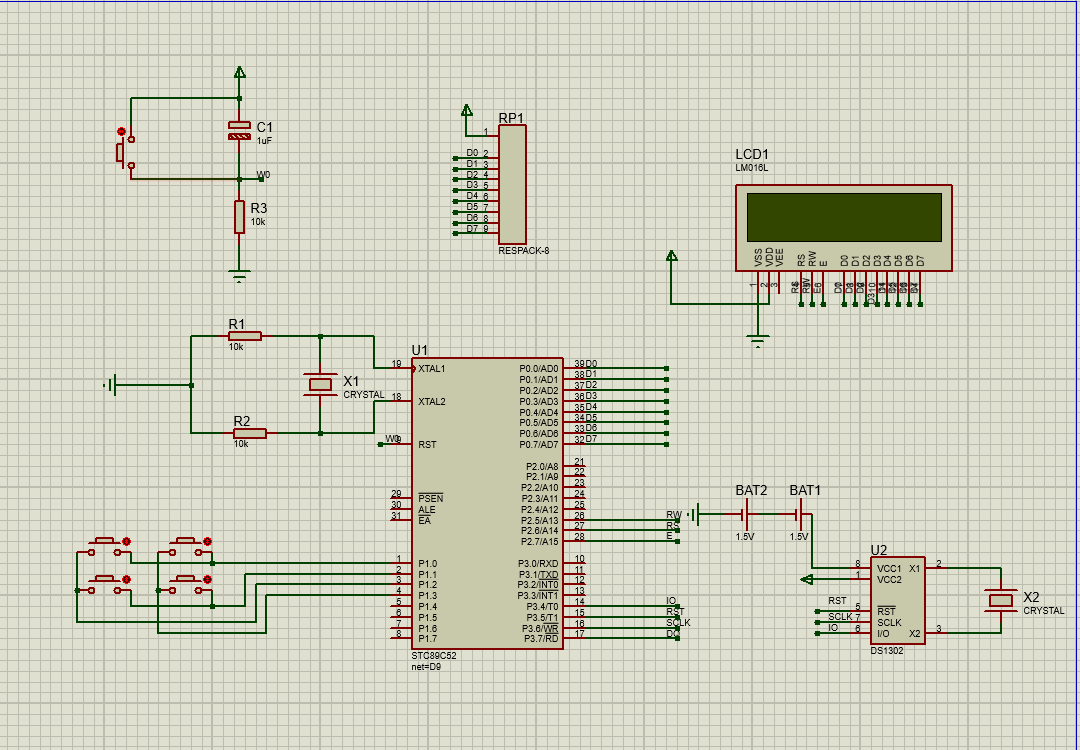The image size is (1080, 750).
Task: Click the 'RESPACK-8' part label
Action: tap(523, 251)
